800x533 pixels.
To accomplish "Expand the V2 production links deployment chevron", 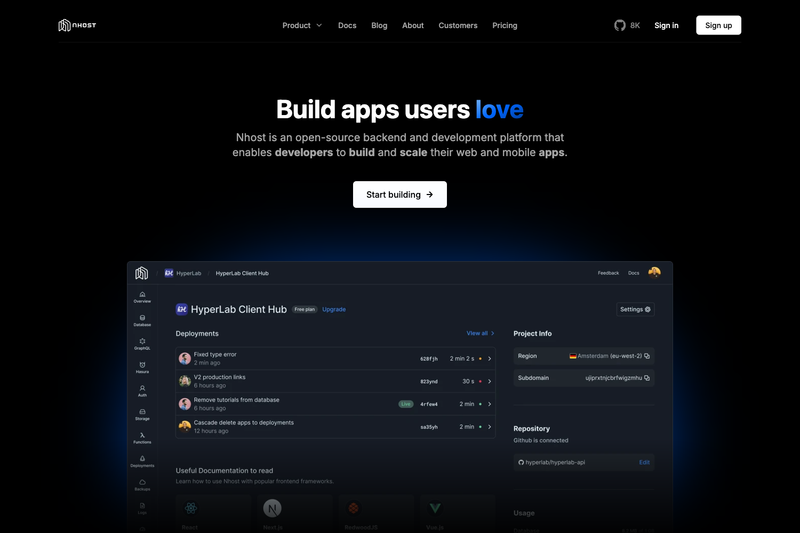I will click(489, 382).
